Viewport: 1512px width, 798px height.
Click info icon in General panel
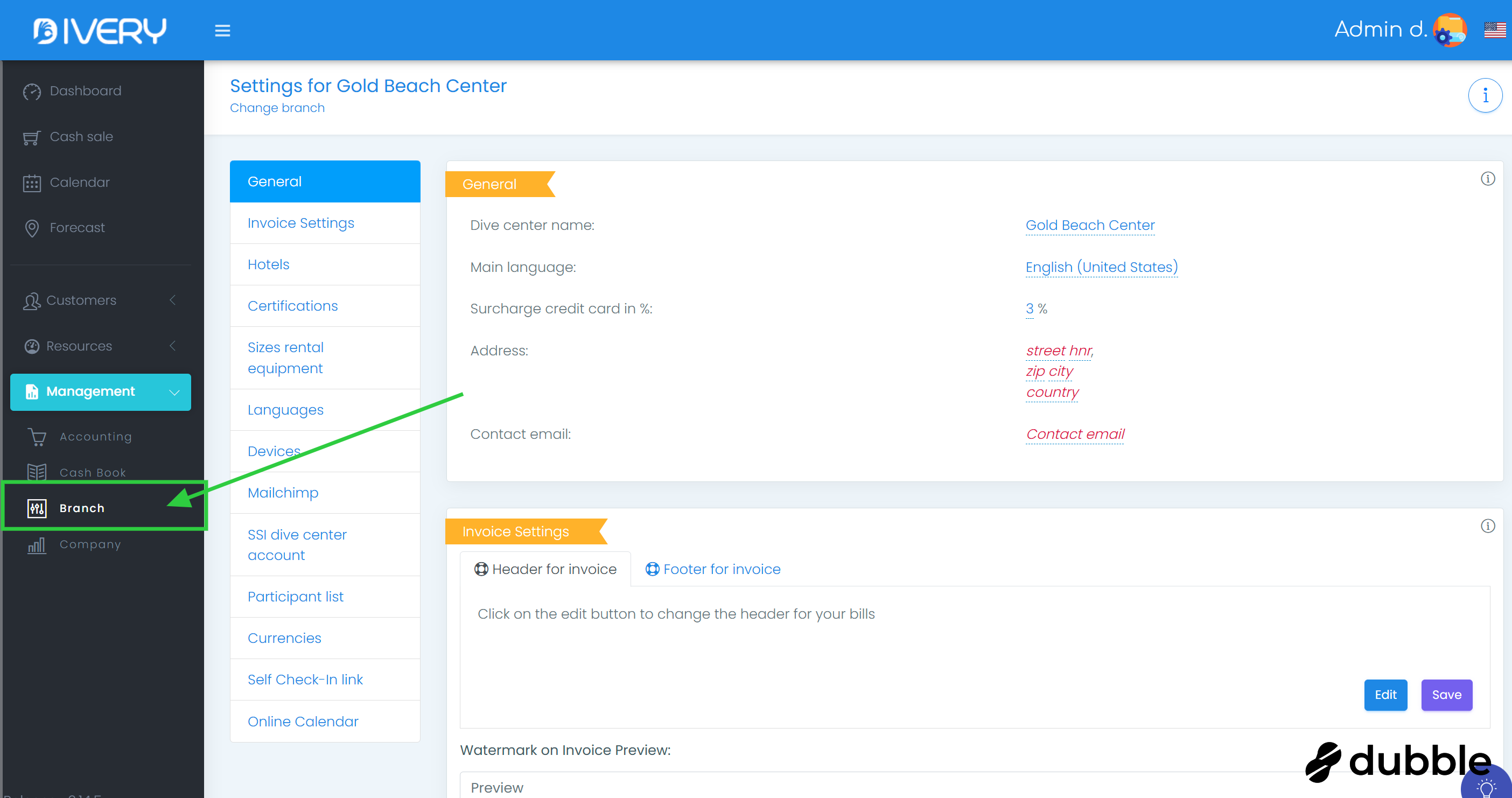pos(1487,179)
